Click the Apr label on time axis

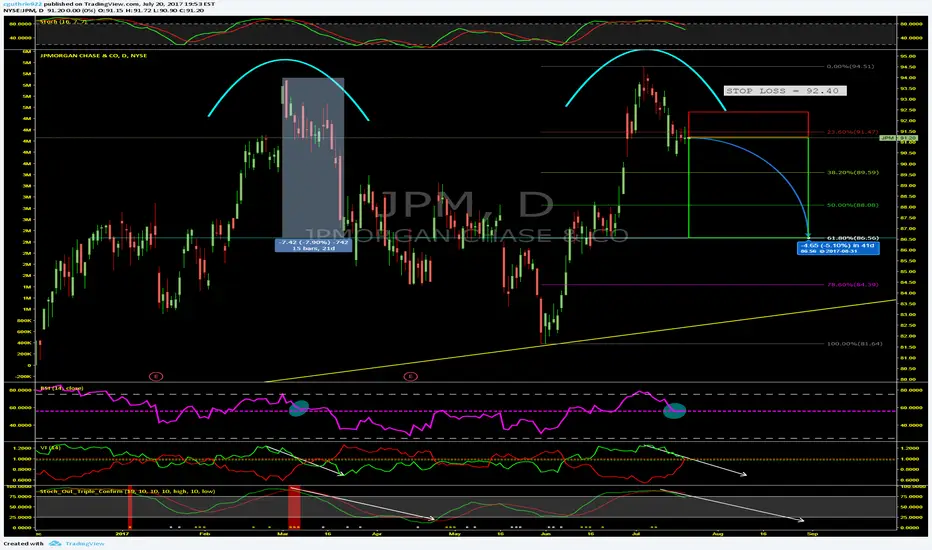click(x=376, y=534)
